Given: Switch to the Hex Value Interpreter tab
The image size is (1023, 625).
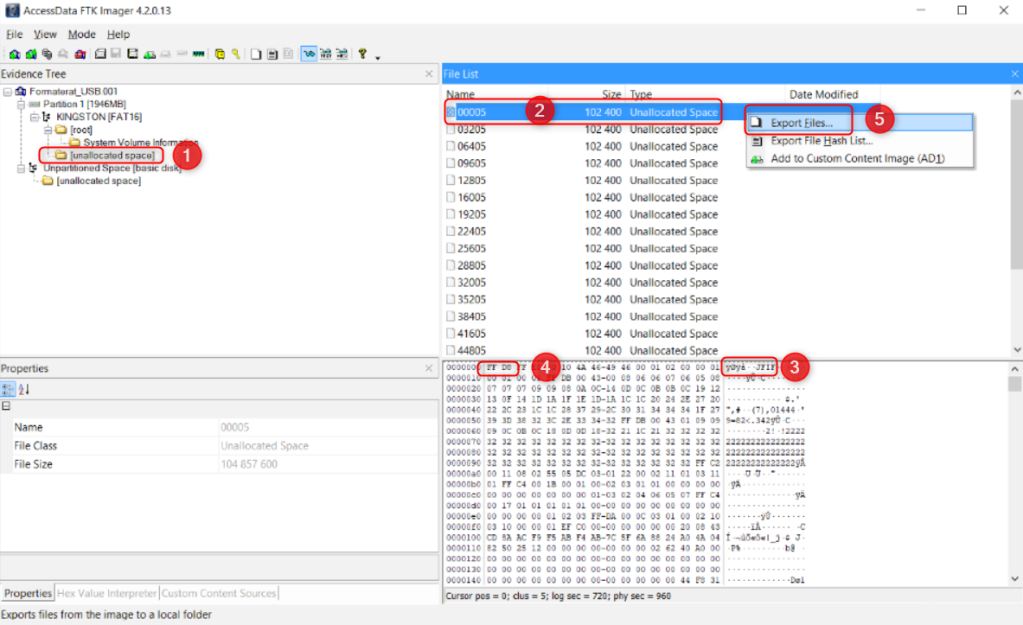Looking at the screenshot, I should tap(108, 593).
